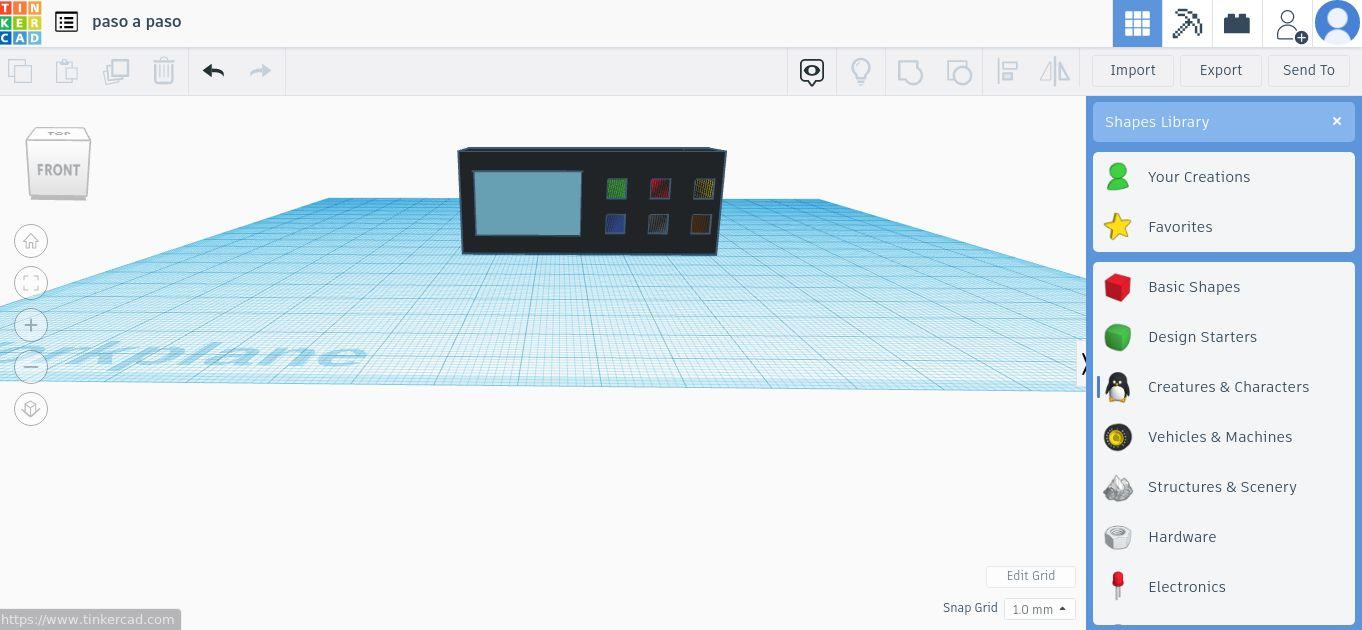Toggle orthographic/perspective view cube icon
1362x630 pixels.
pyautogui.click(x=31, y=409)
